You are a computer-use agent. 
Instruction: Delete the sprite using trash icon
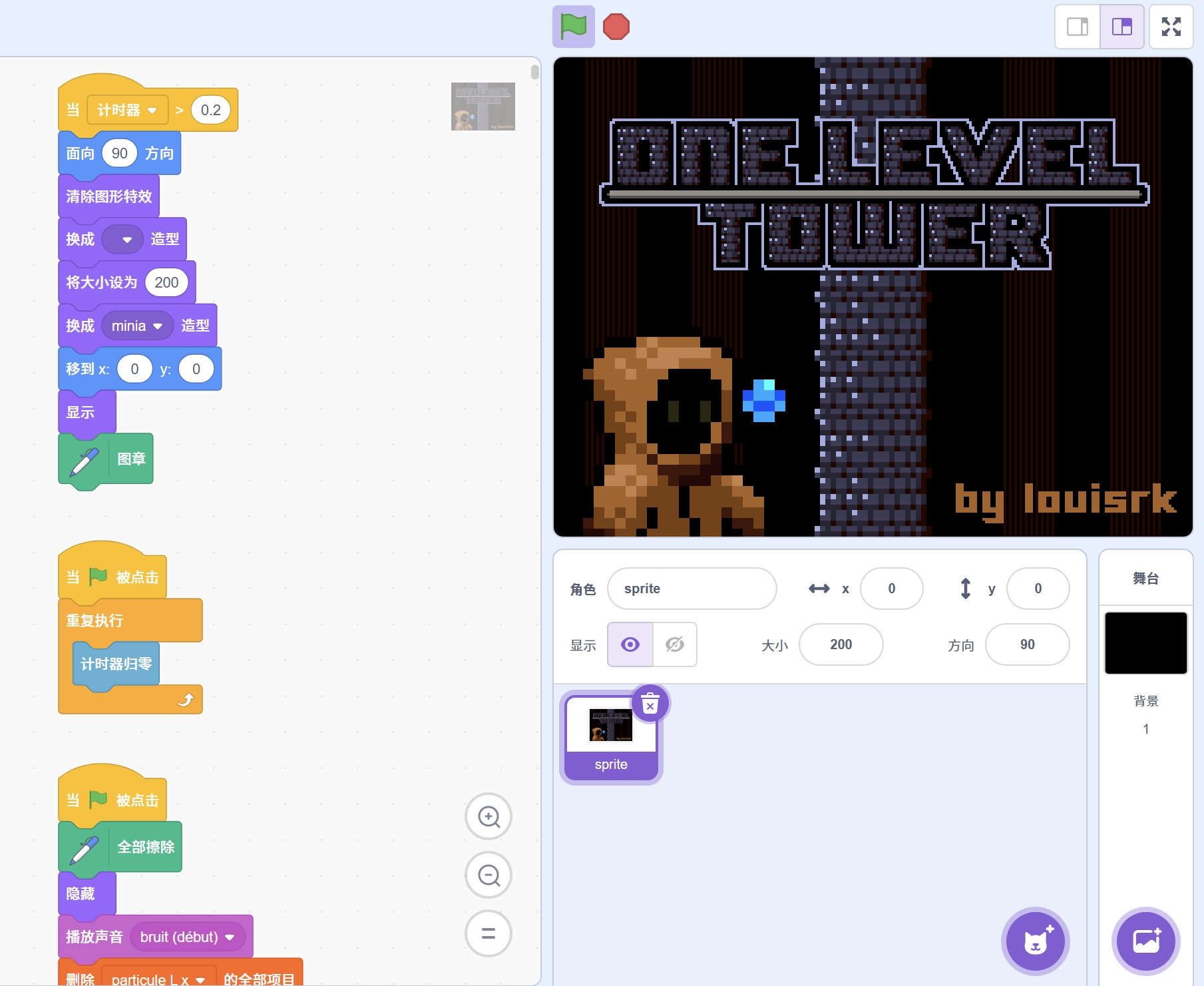point(650,704)
